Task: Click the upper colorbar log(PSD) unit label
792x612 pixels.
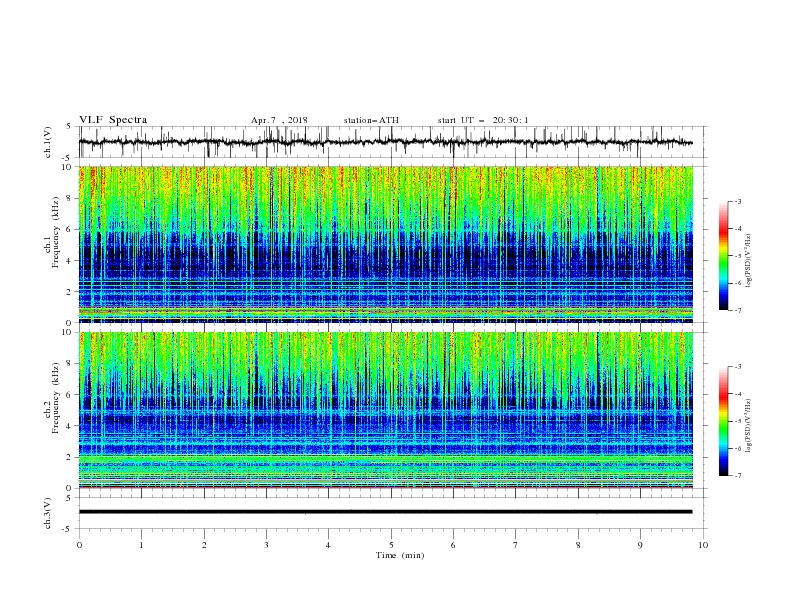Action: click(749, 261)
